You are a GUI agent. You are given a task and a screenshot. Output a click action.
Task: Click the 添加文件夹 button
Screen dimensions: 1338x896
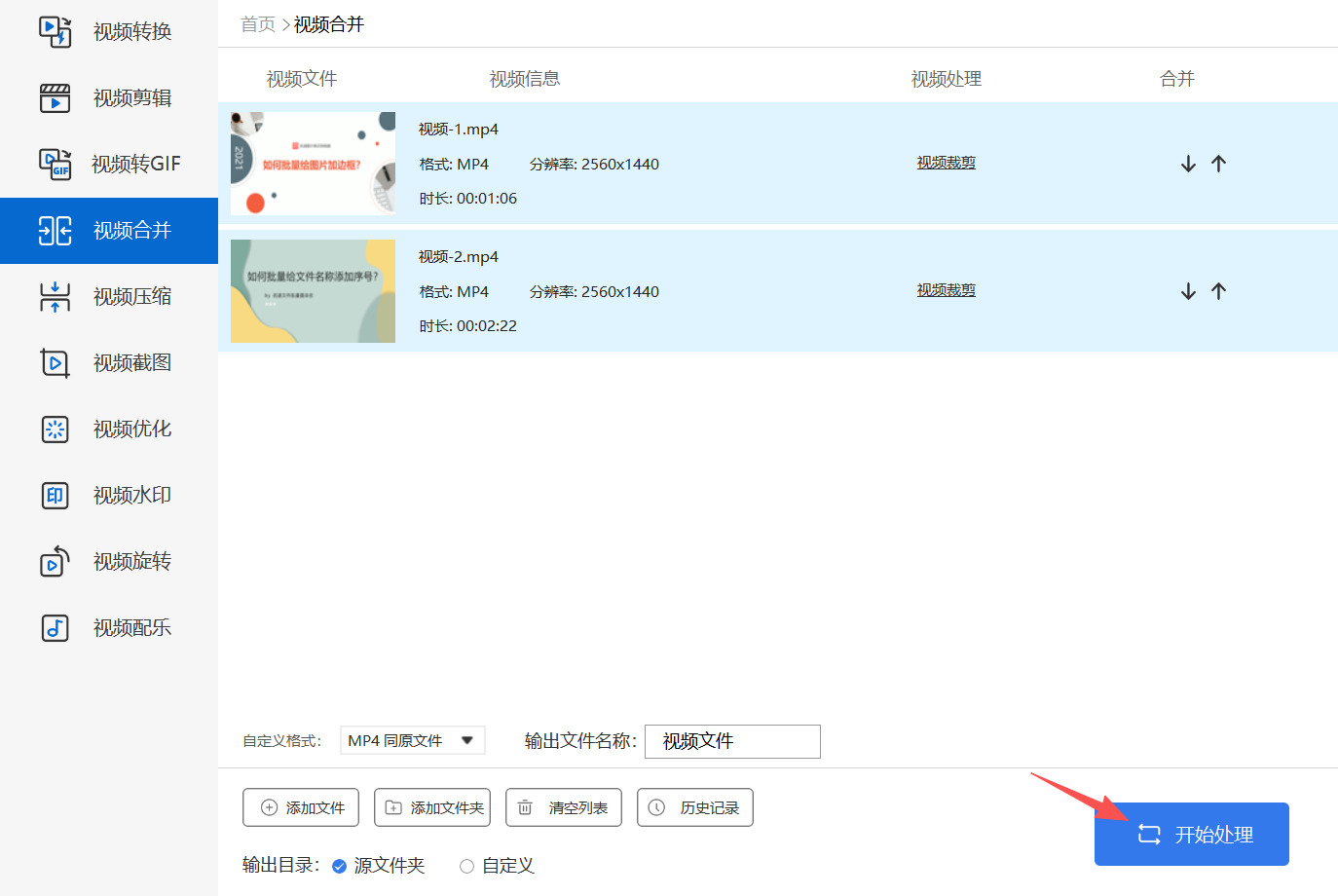point(432,807)
